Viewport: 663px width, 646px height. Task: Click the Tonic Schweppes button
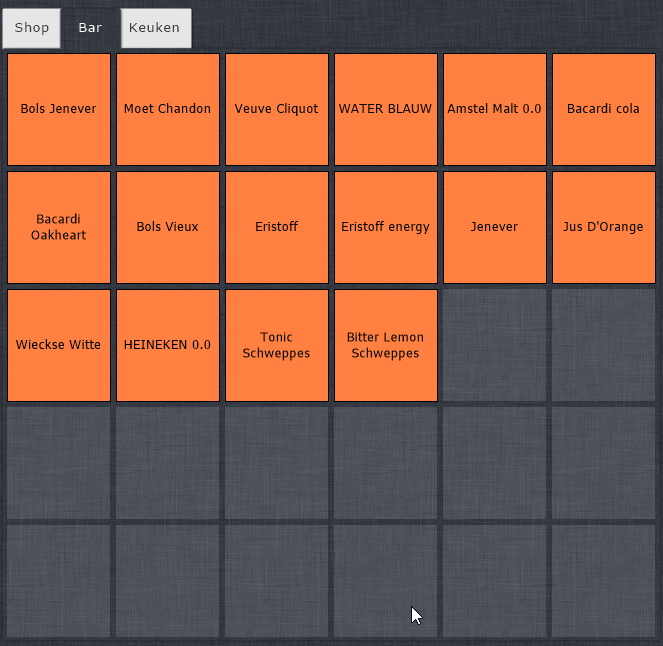[277, 345]
